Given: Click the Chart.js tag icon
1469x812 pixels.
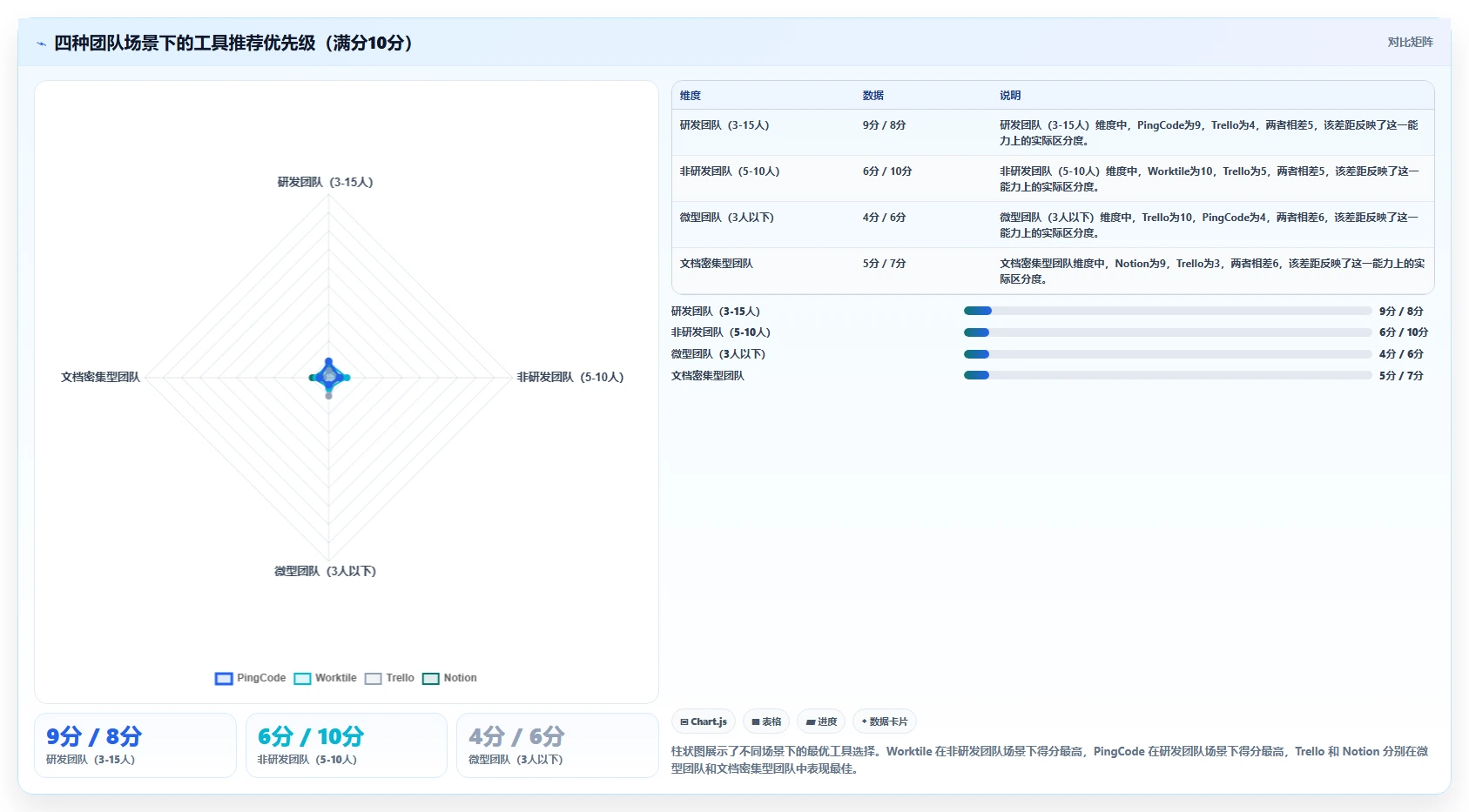Looking at the screenshot, I should [684, 721].
